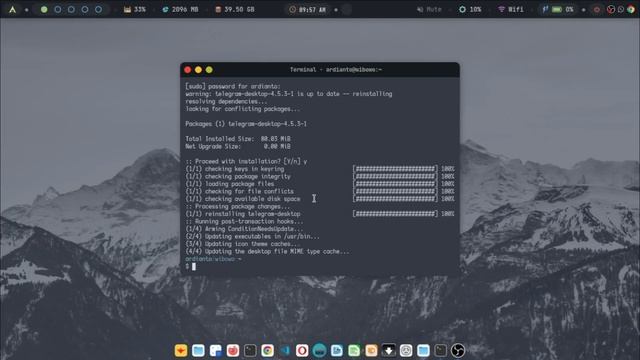Open the Arch launcher menu icon
Image resolution: width=640 pixels, height=360 pixels.
[13, 9]
